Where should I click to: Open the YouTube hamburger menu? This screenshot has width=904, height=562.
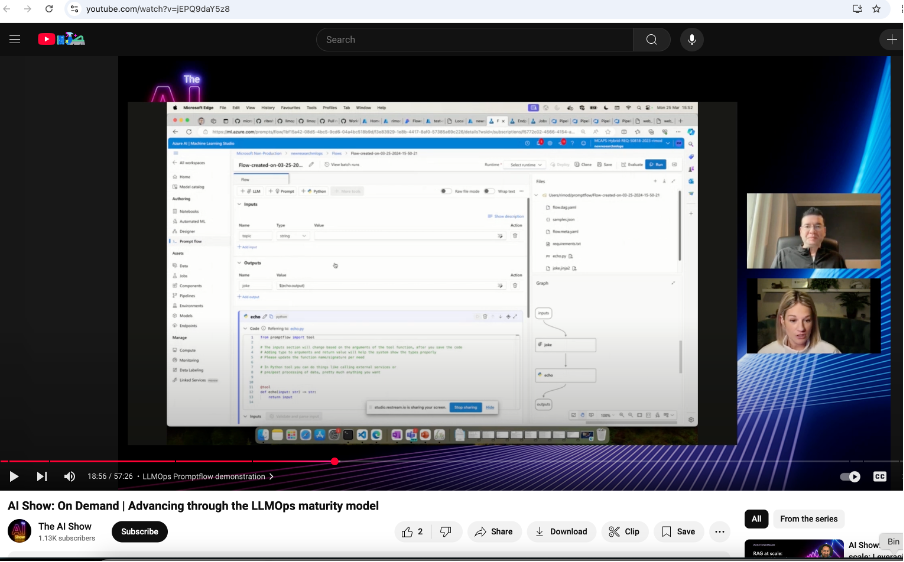pyautogui.click(x=15, y=39)
